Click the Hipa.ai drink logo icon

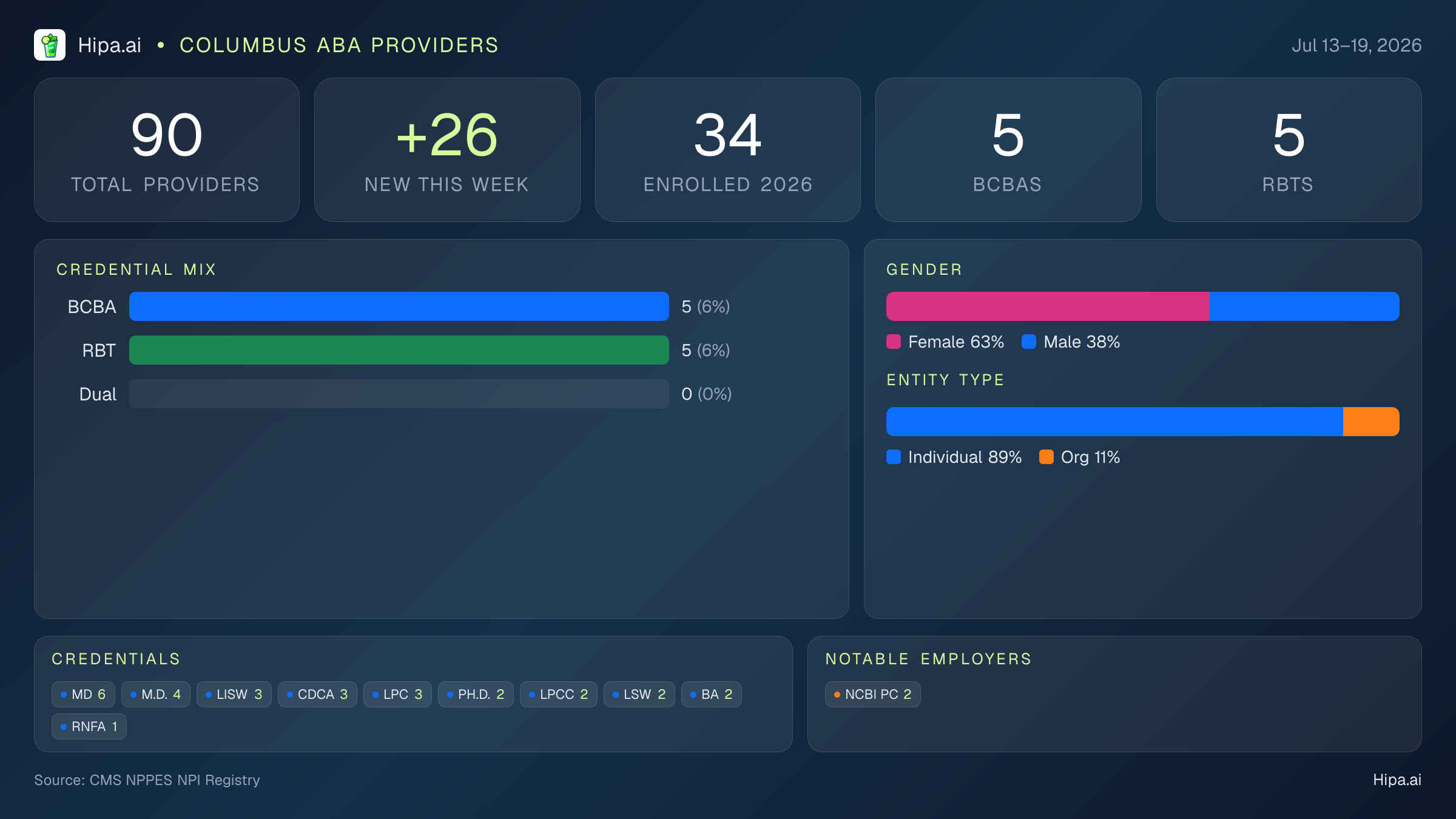[x=50, y=45]
